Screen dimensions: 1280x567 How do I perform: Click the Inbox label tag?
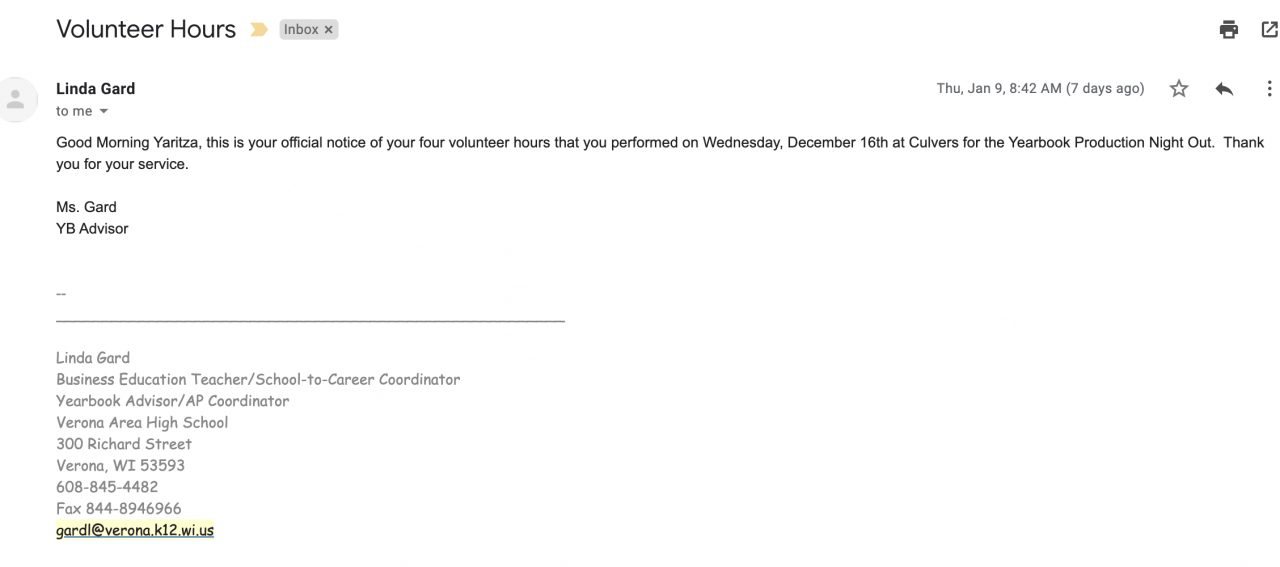[301, 30]
